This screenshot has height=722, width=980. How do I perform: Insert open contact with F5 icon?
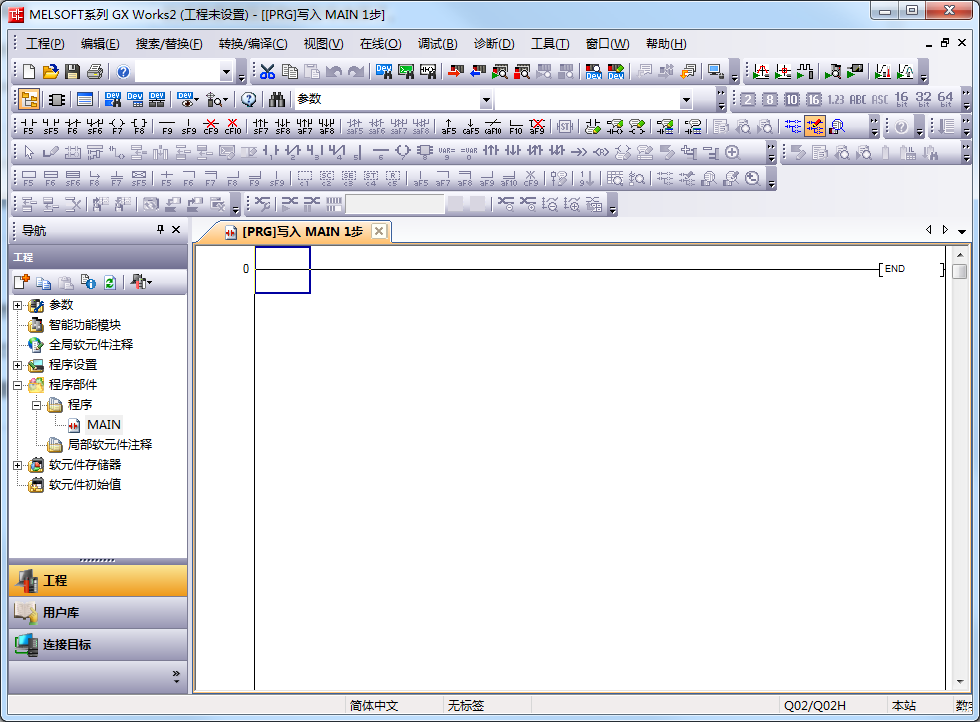click(28, 127)
